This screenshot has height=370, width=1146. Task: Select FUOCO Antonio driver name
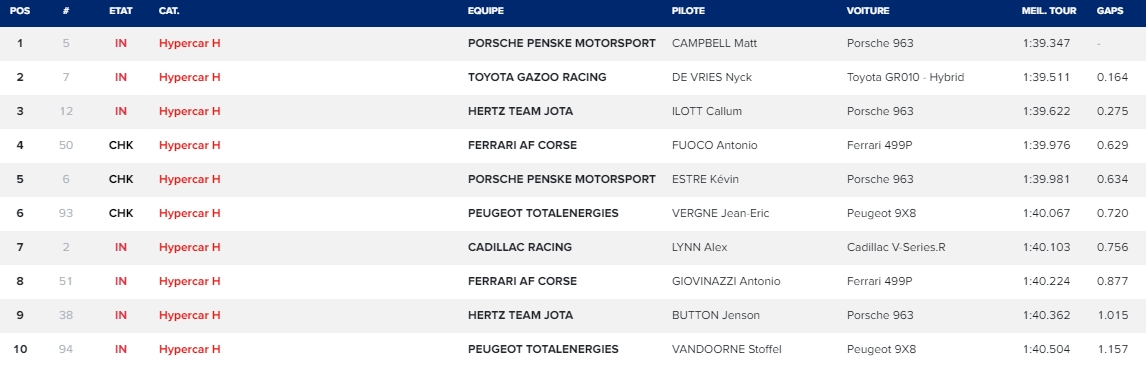tap(714, 146)
